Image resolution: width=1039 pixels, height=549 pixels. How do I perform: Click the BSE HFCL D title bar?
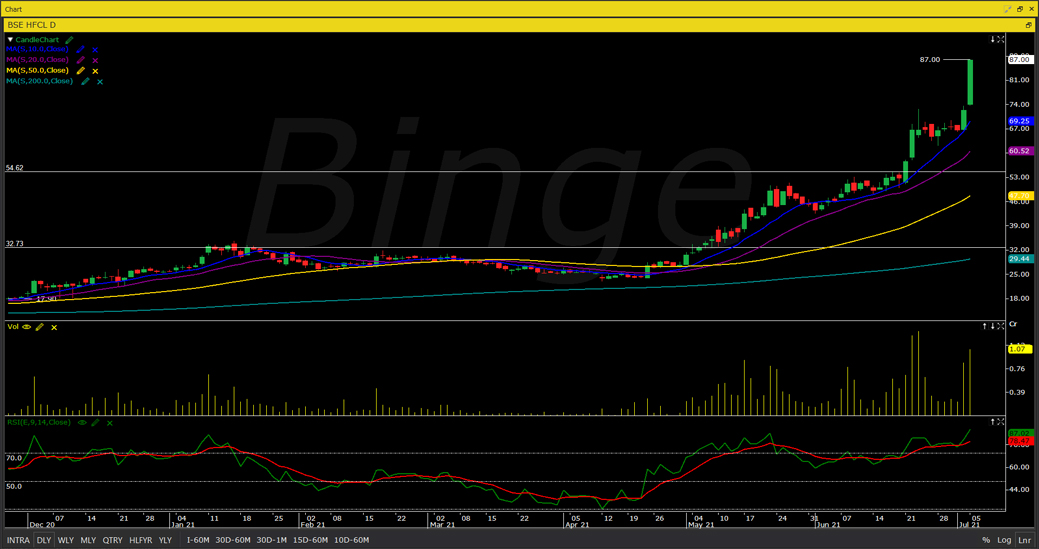click(520, 25)
